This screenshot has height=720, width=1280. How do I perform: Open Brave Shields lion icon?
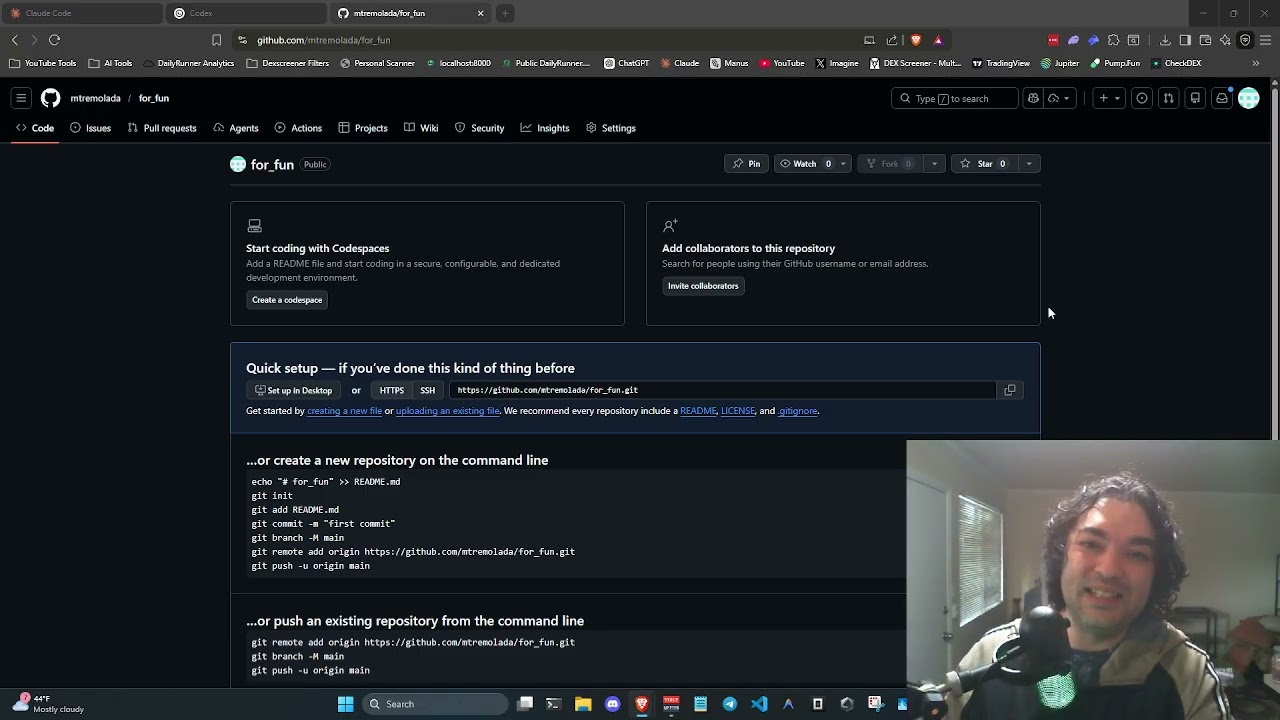pos(915,40)
